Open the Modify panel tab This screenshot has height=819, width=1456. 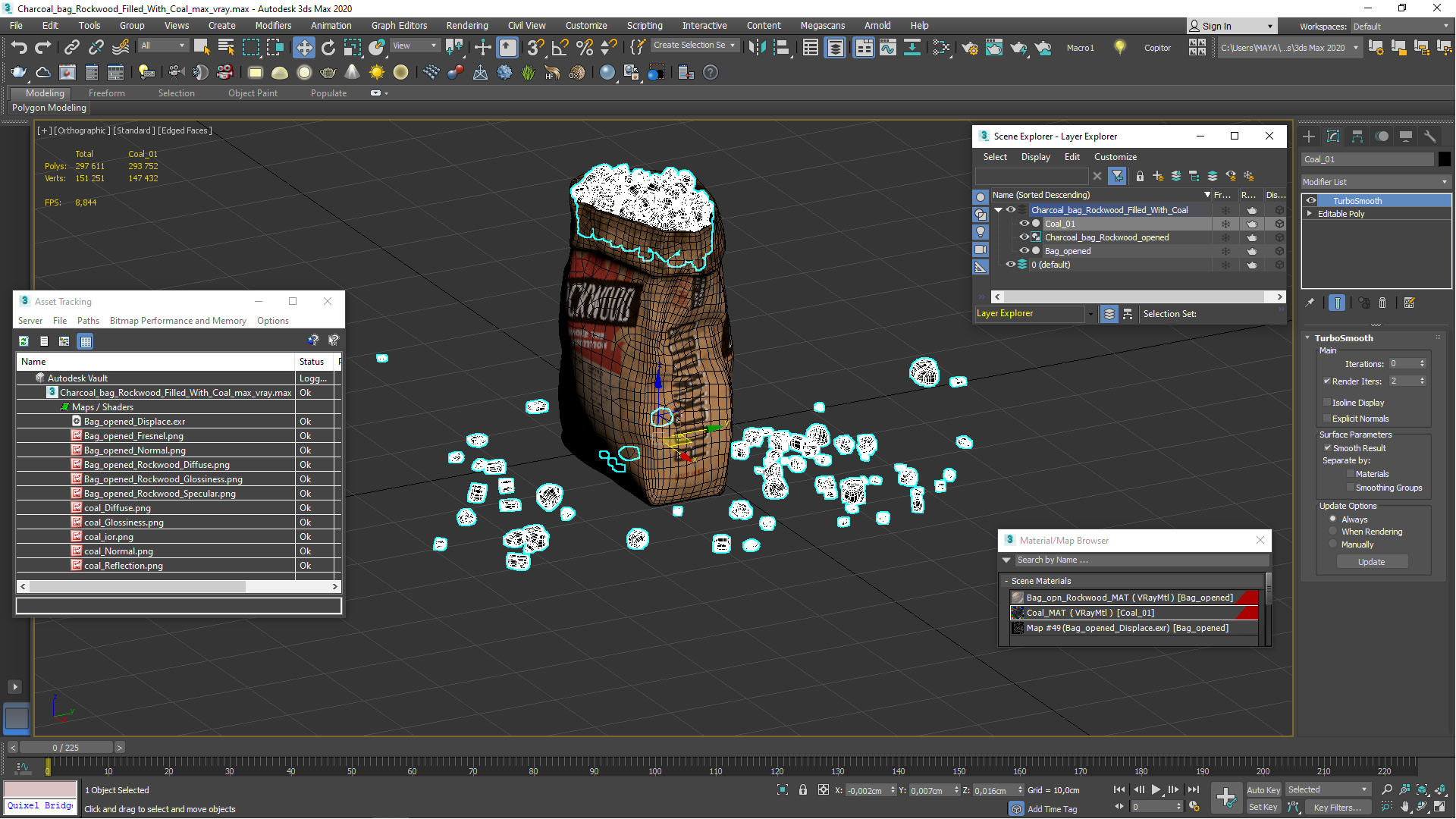coord(1332,136)
